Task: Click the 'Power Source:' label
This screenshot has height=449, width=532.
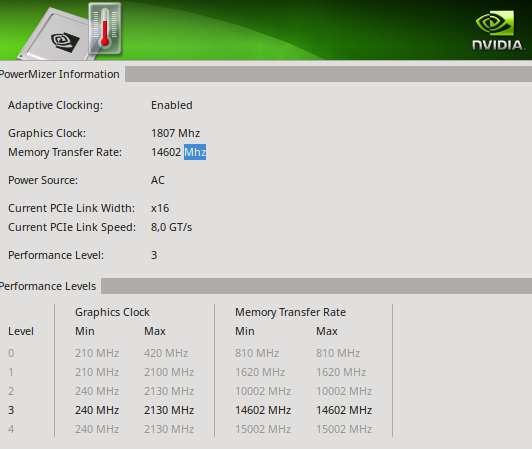Action: [x=43, y=180]
